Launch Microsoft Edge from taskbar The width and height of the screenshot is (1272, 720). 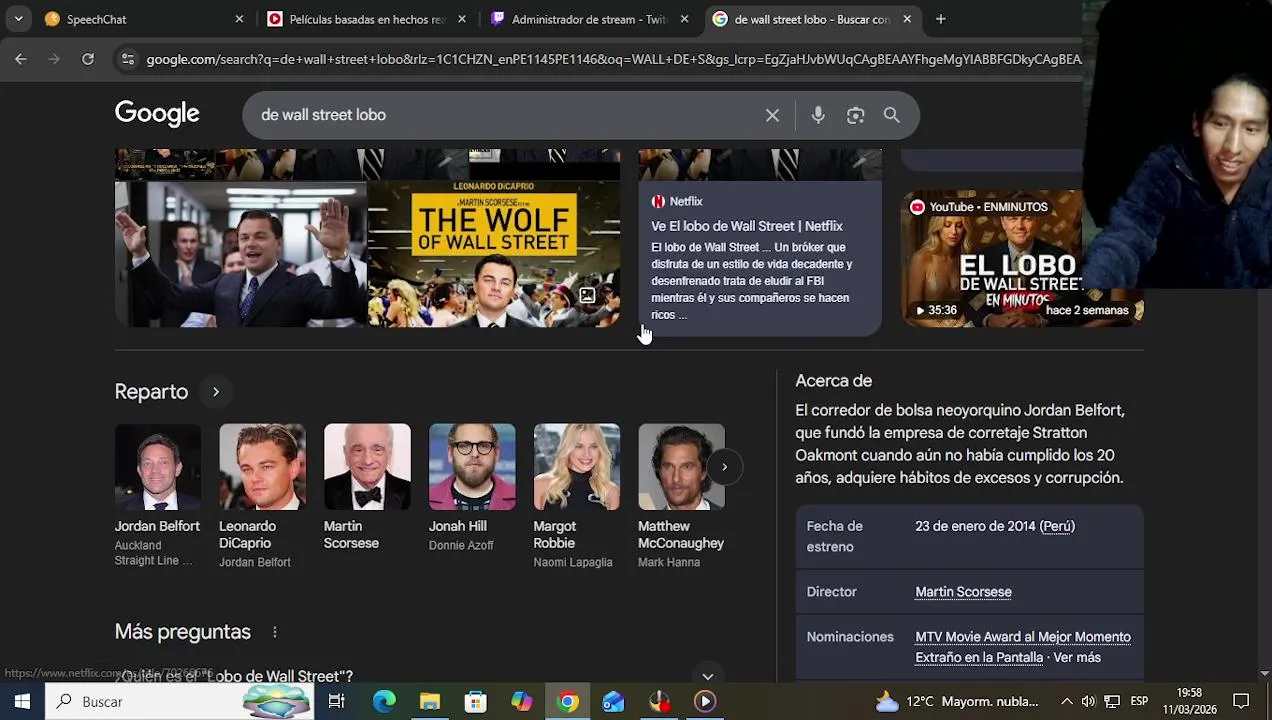(x=384, y=701)
